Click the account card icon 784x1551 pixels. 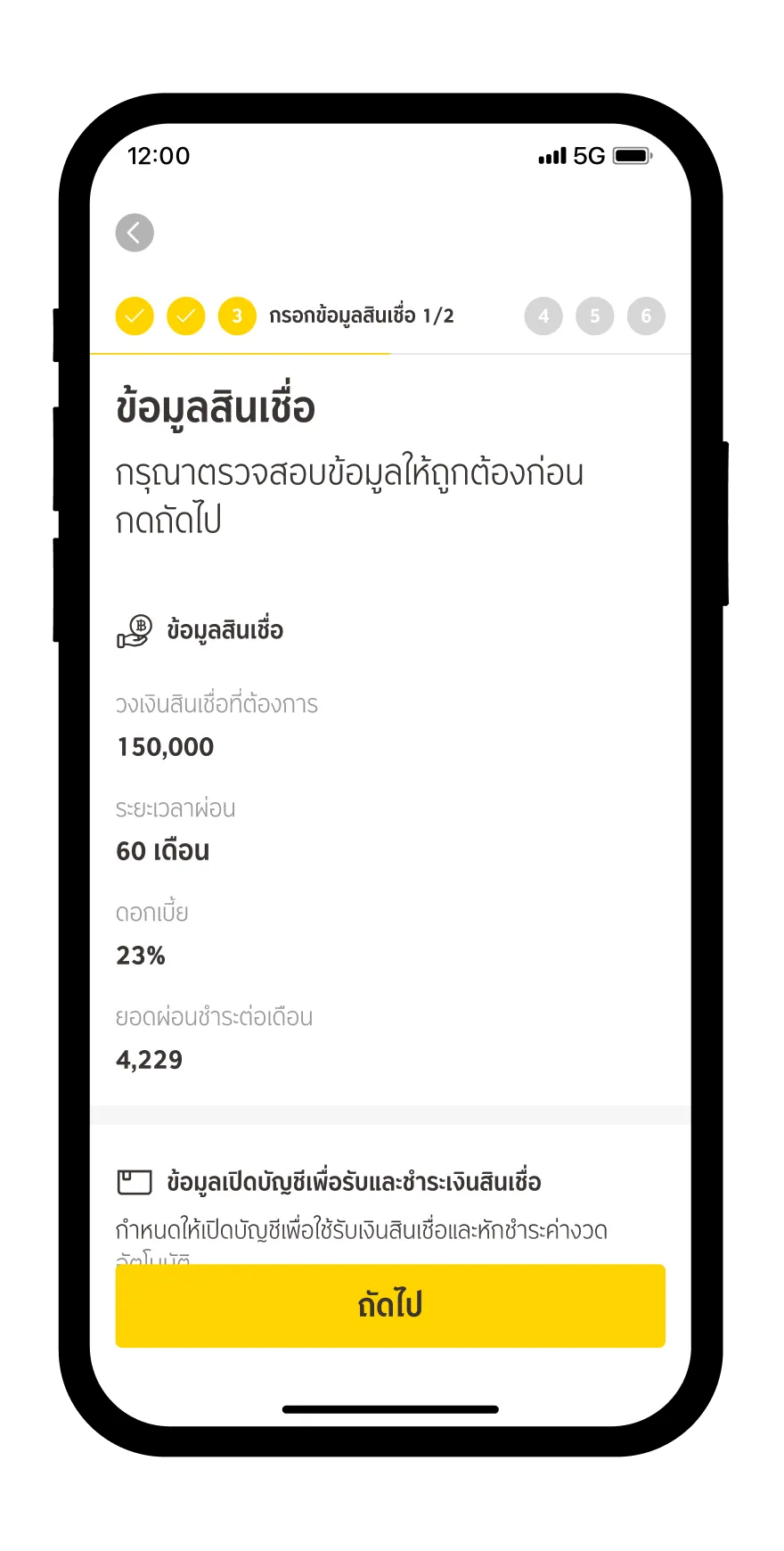(x=135, y=1182)
